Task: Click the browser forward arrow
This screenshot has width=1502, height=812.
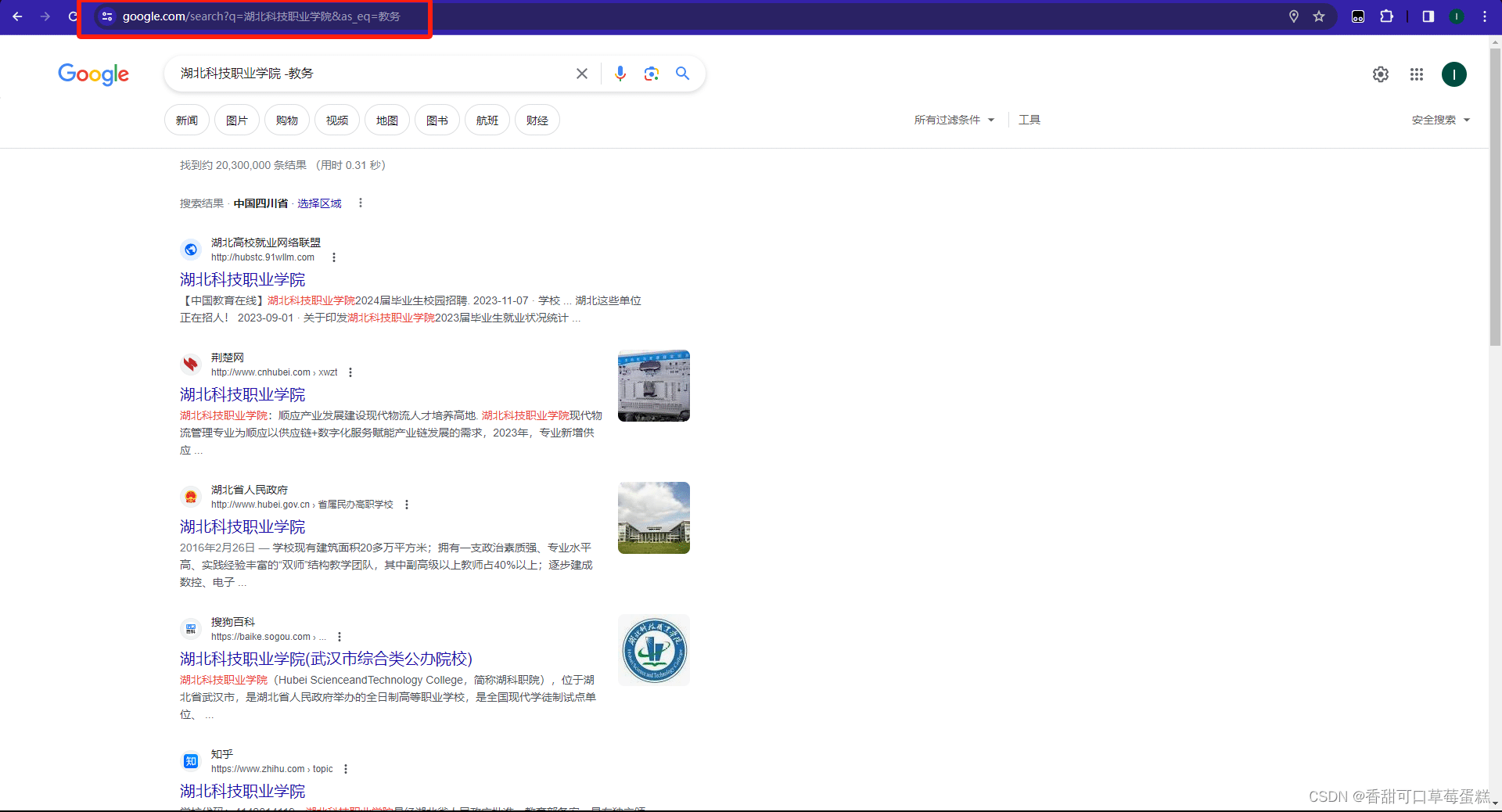Action: pos(45,16)
